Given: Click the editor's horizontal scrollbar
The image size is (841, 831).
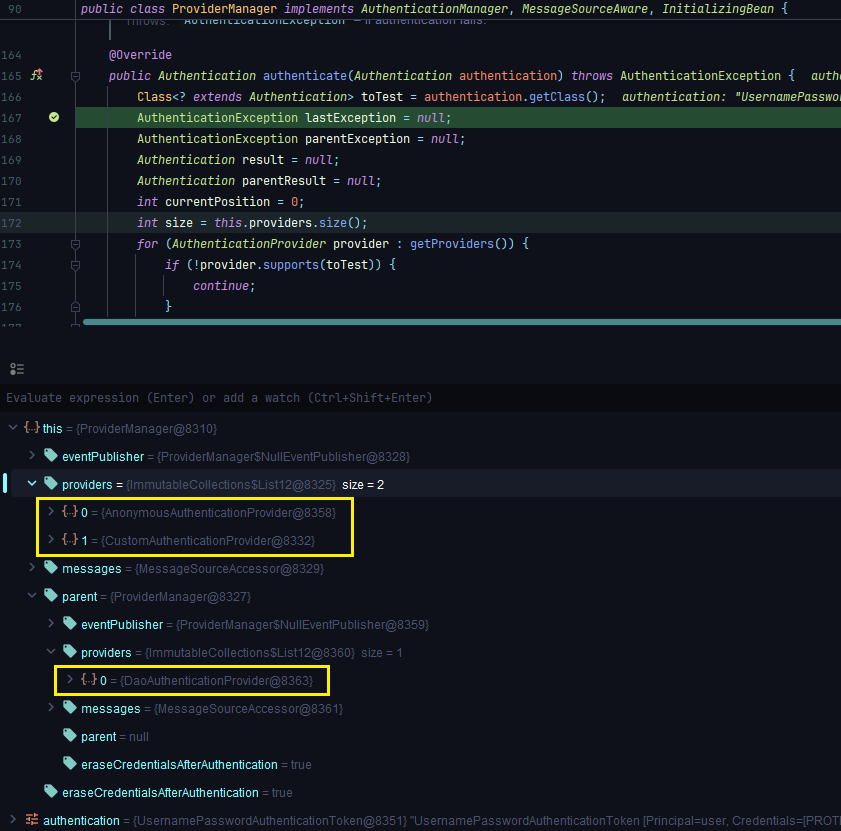Looking at the screenshot, I should 460,322.
